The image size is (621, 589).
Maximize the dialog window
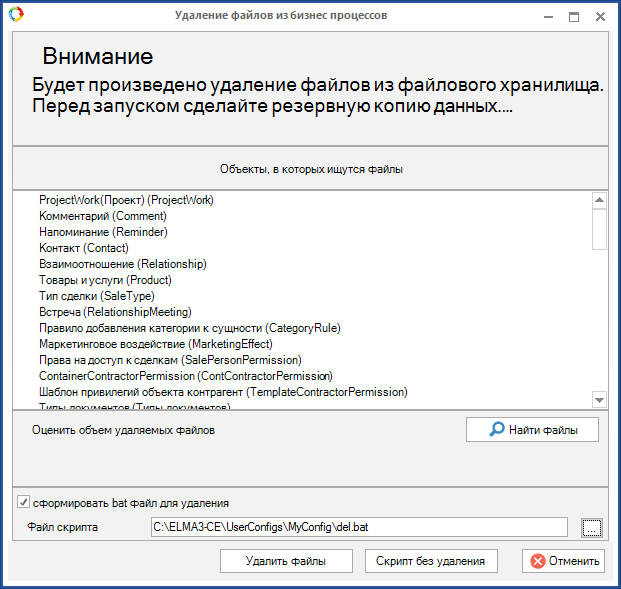(x=574, y=16)
